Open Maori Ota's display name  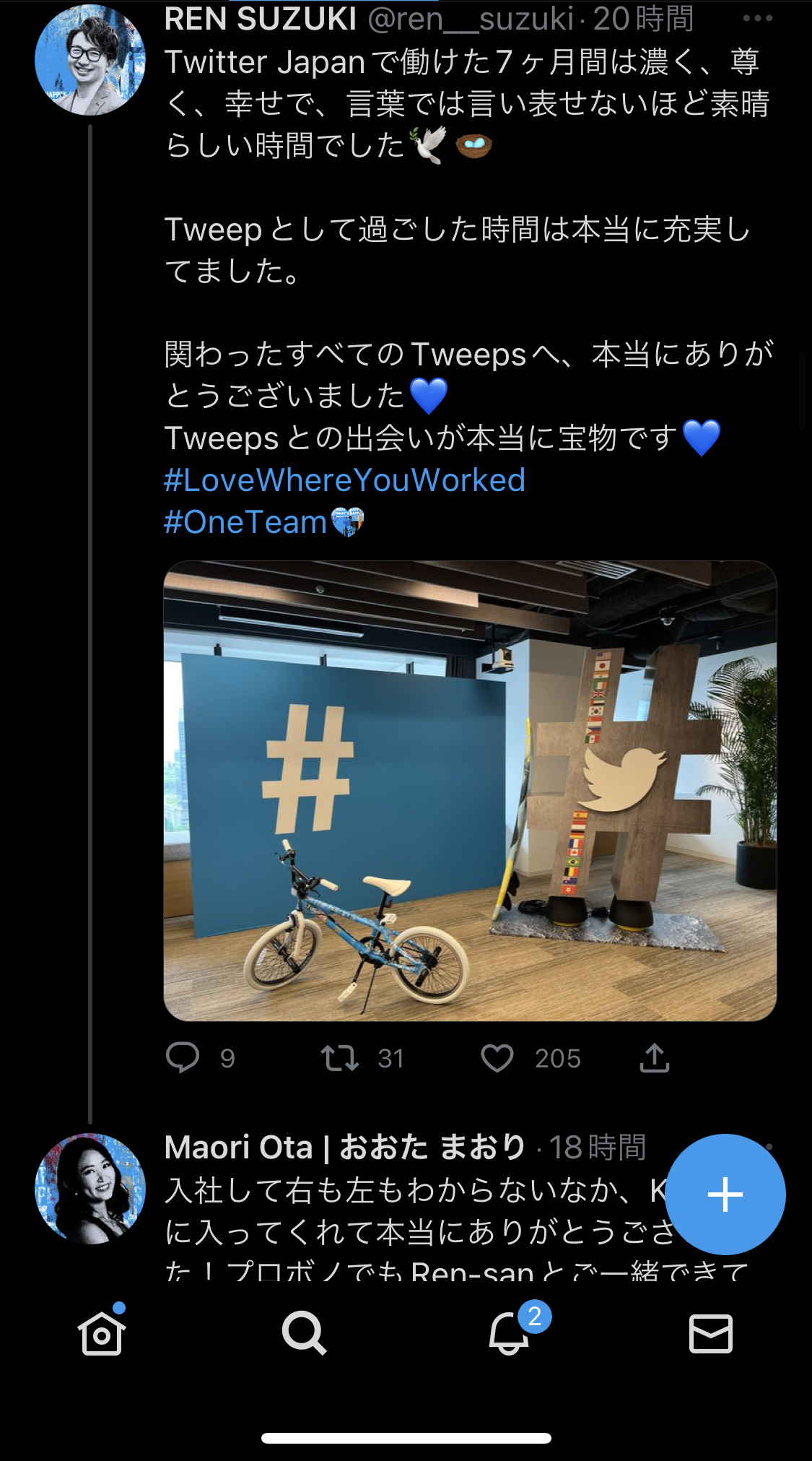click(x=345, y=1147)
